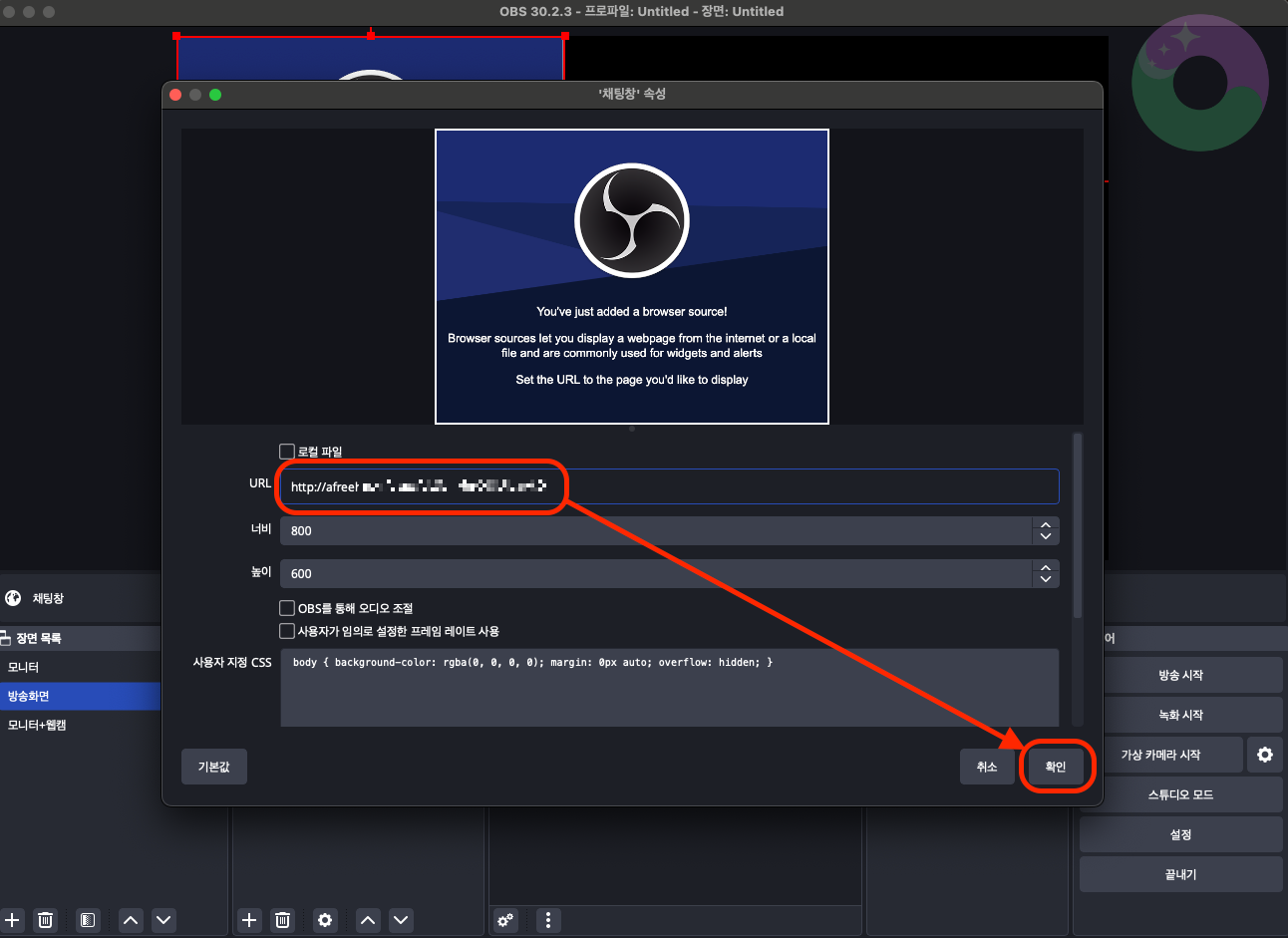Click 끝내기 button to exit OBS
This screenshot has width=1288, height=938.
pyautogui.click(x=1180, y=874)
